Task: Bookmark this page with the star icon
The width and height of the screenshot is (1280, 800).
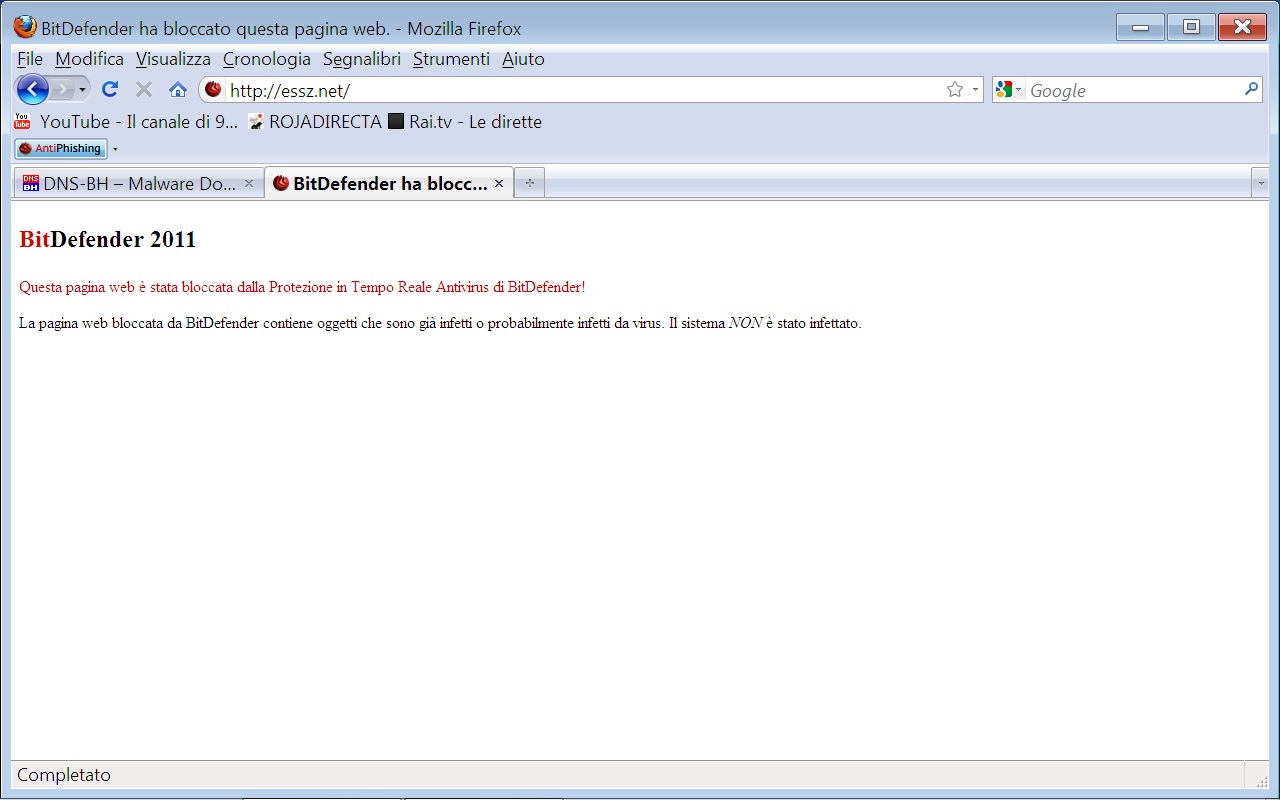Action: tap(954, 90)
